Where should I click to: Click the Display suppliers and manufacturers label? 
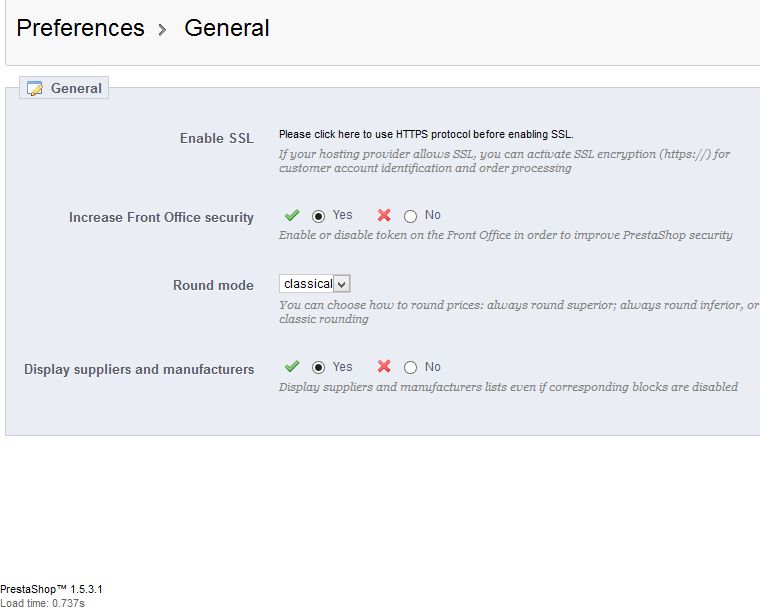pos(139,369)
